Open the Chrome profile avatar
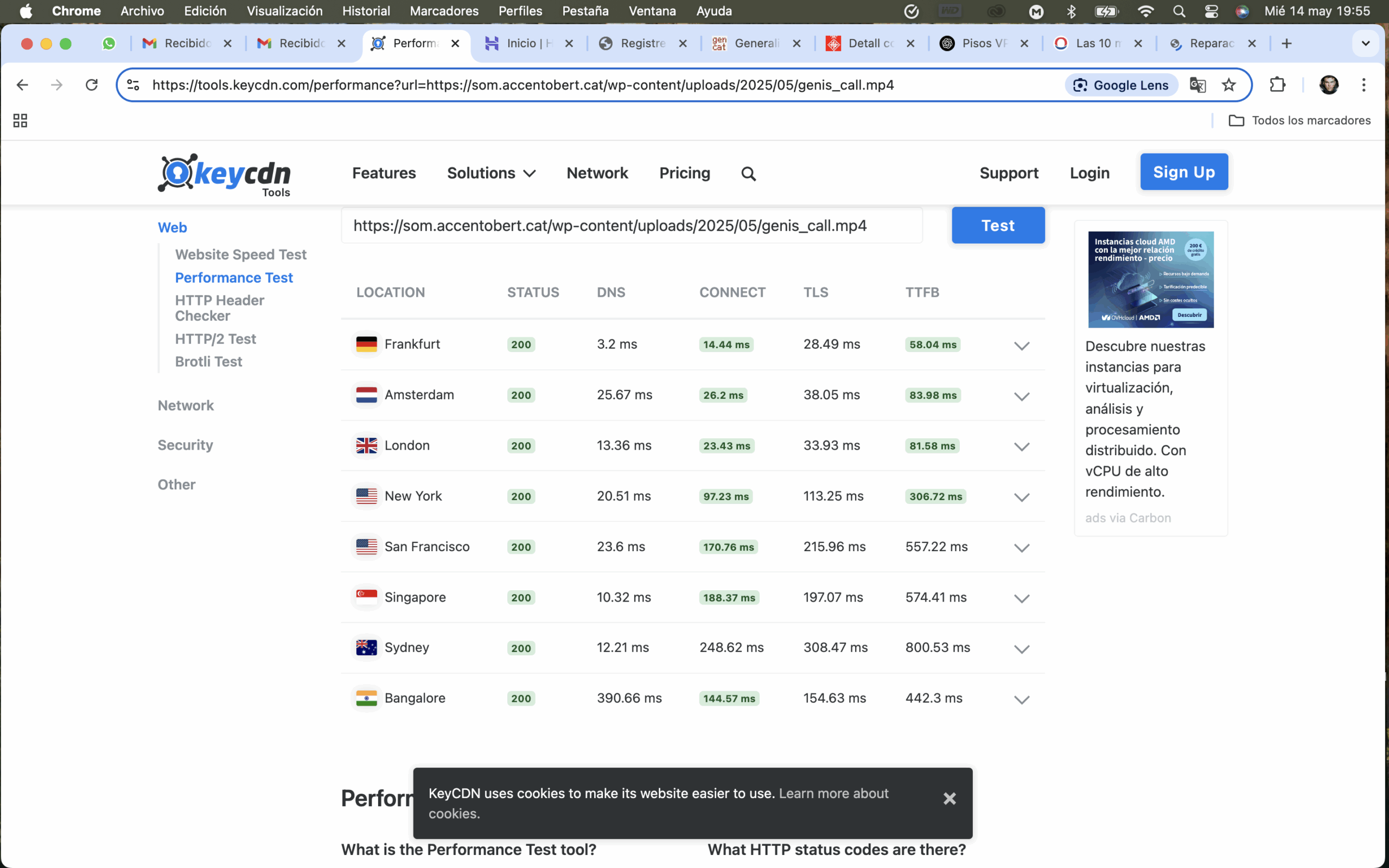The width and height of the screenshot is (1389, 868). click(1329, 85)
